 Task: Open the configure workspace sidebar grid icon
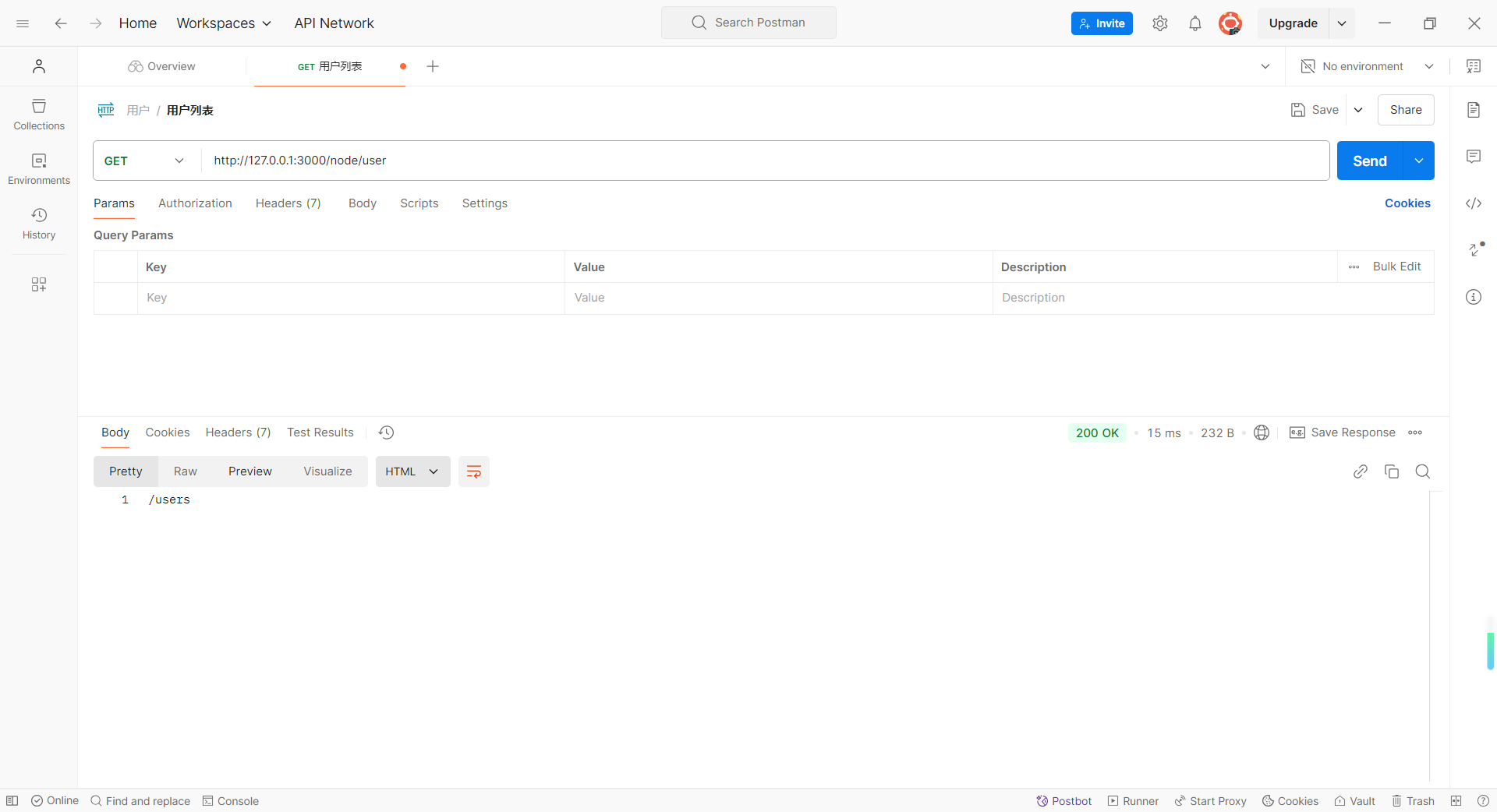39,284
